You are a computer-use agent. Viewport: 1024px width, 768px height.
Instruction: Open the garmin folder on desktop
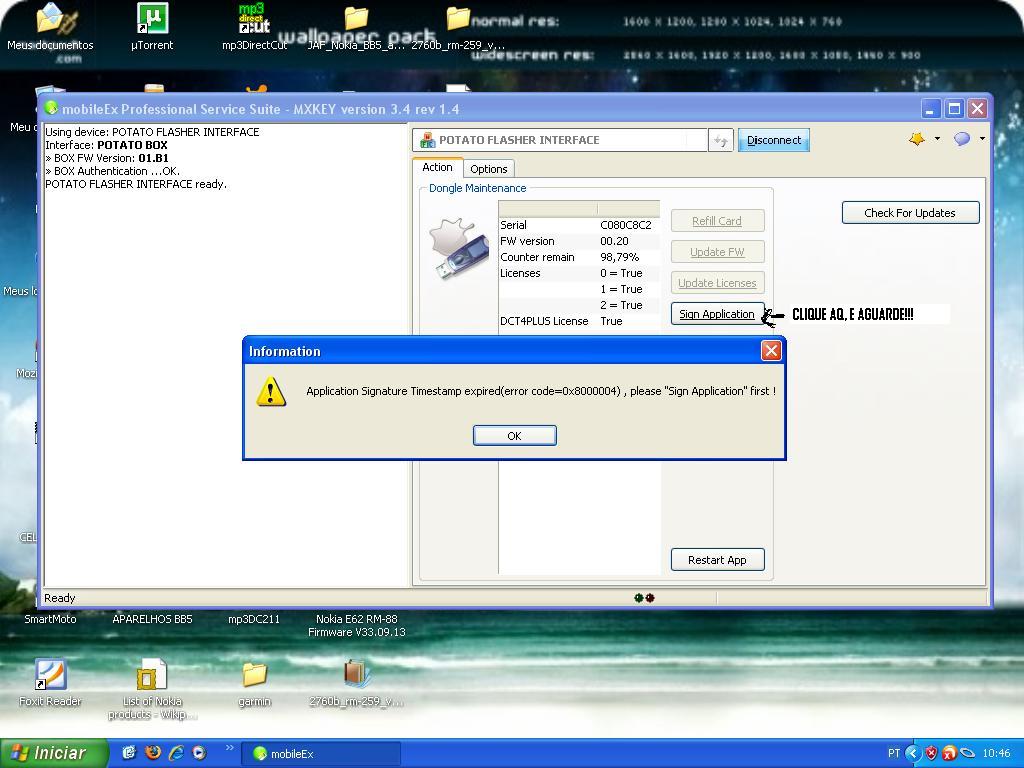254,680
